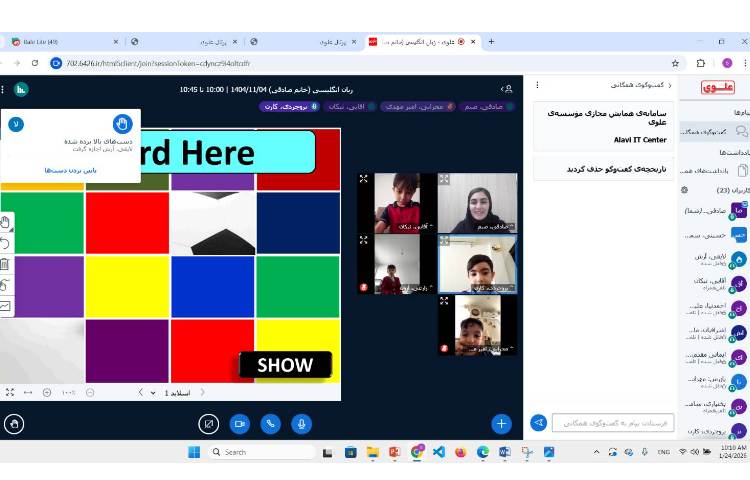Click the zoom in plus icon

47,393
